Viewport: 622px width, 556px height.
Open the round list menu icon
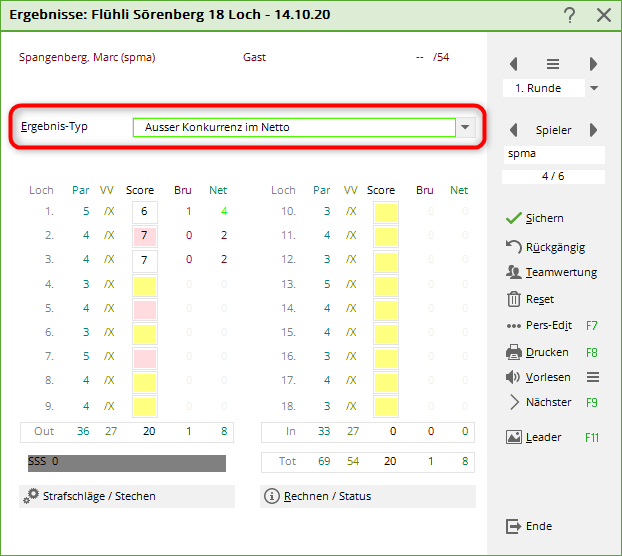553,64
